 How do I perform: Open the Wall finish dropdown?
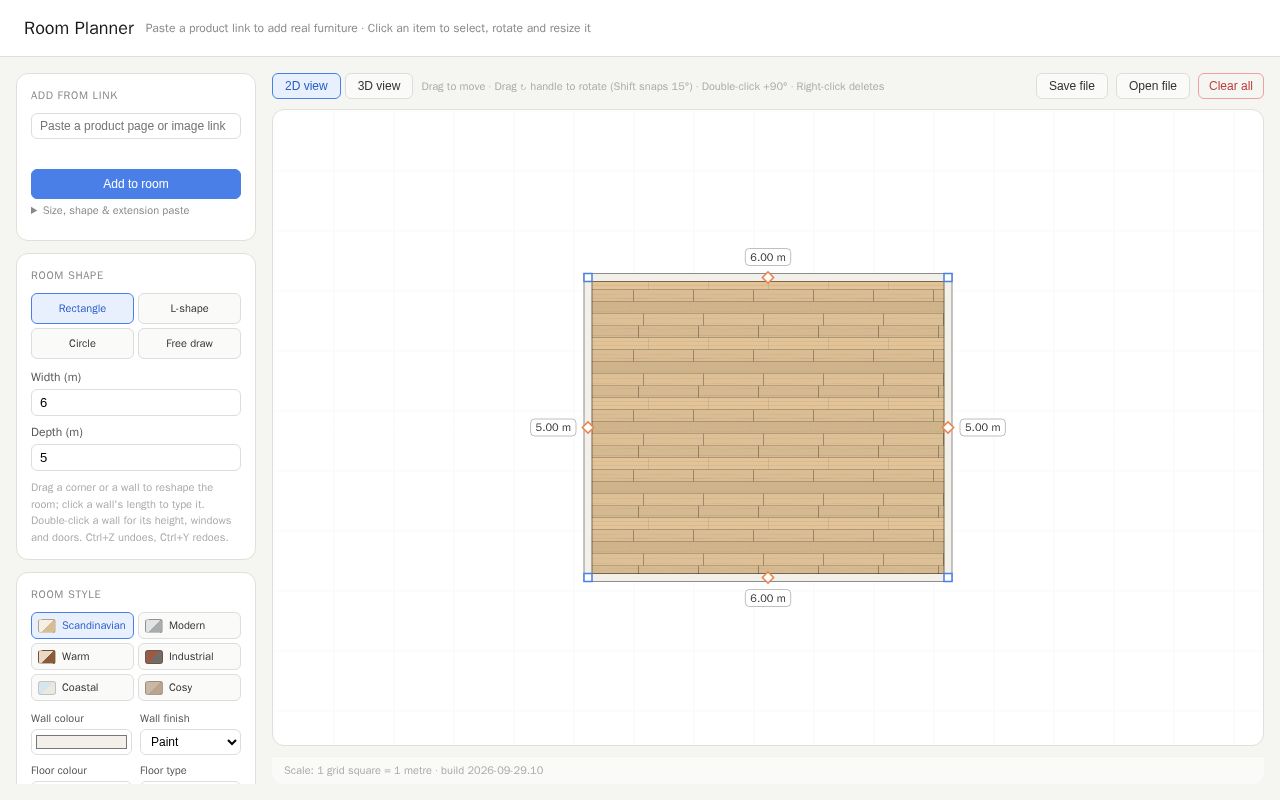[x=190, y=742]
